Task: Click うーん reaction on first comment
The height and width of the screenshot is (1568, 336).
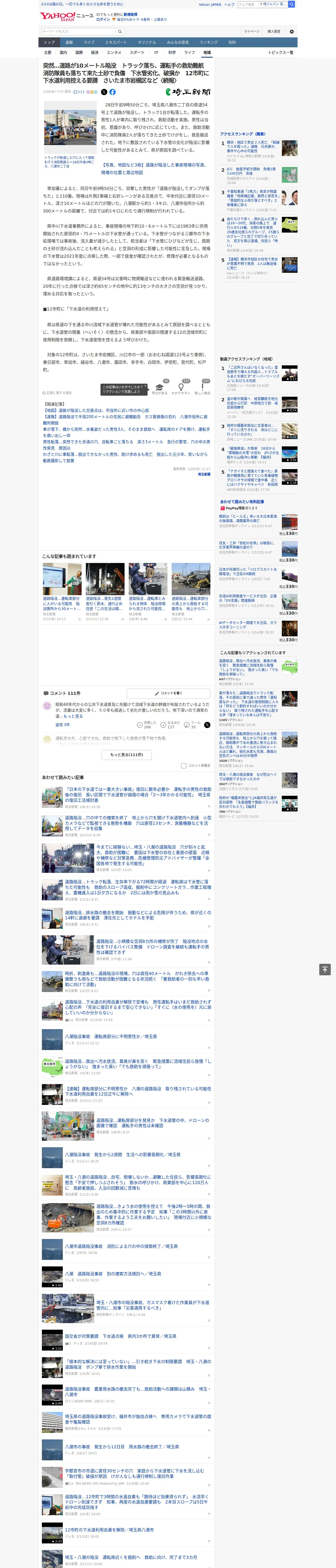Action: pyautogui.click(x=192, y=724)
